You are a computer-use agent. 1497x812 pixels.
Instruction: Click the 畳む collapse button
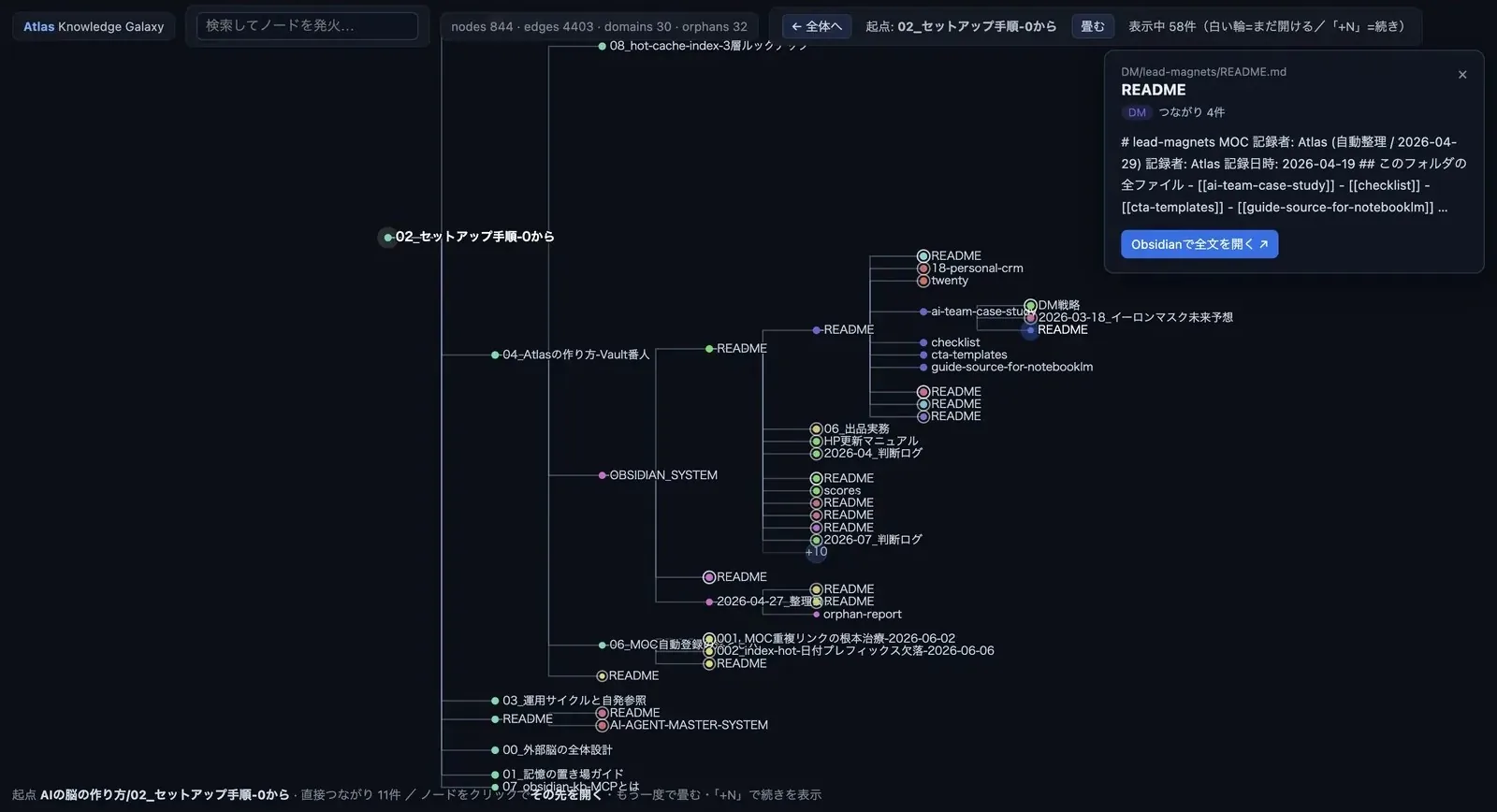[x=1093, y=26]
